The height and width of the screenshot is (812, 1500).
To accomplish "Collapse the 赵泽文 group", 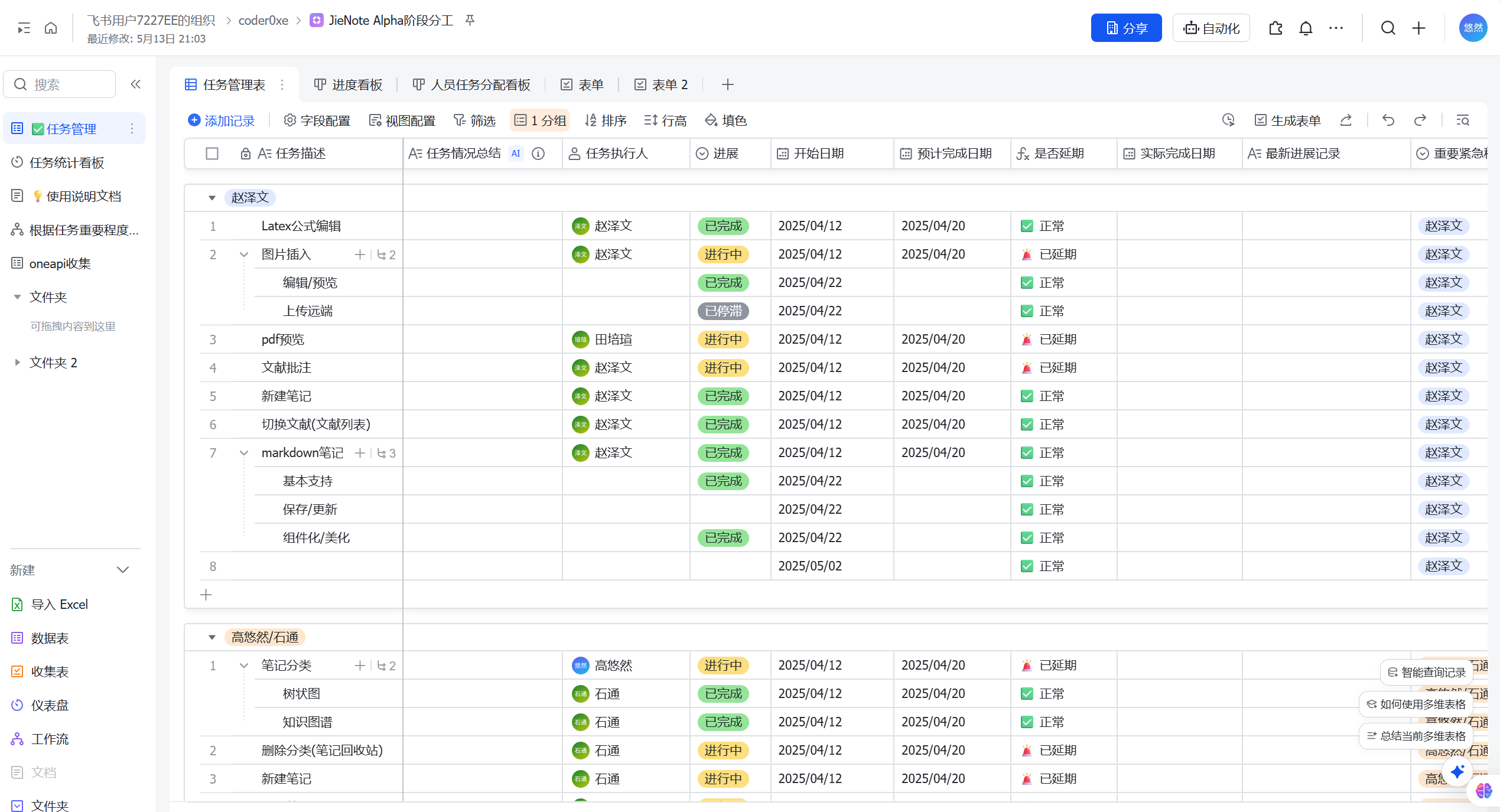I will [212, 198].
